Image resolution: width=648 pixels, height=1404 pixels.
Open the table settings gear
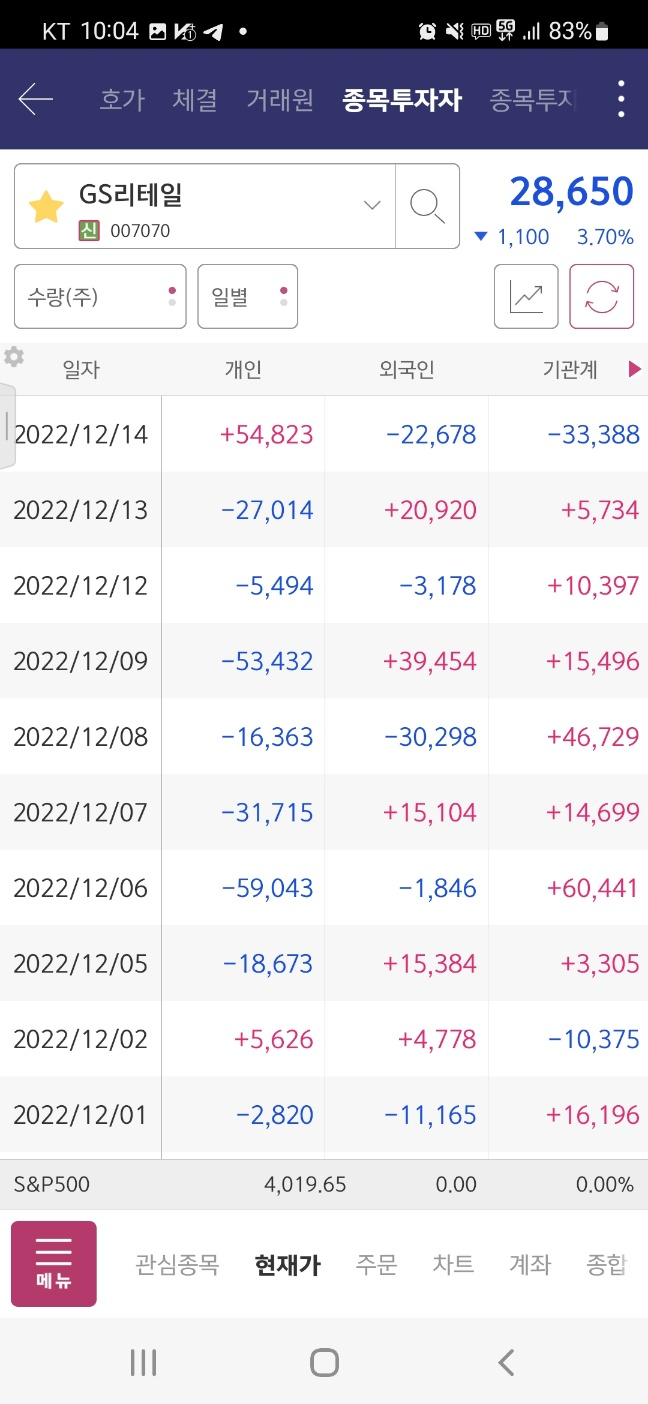coord(14,357)
